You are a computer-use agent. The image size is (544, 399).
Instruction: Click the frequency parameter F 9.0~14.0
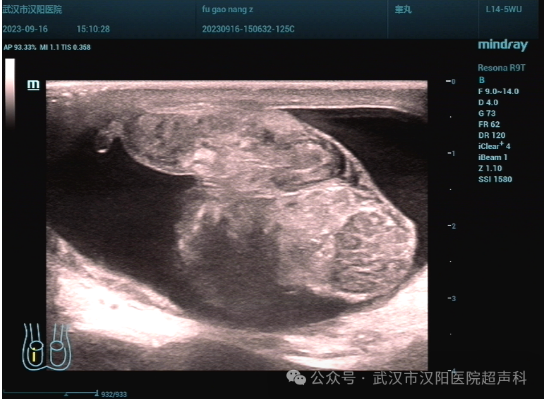pyautogui.click(x=499, y=91)
